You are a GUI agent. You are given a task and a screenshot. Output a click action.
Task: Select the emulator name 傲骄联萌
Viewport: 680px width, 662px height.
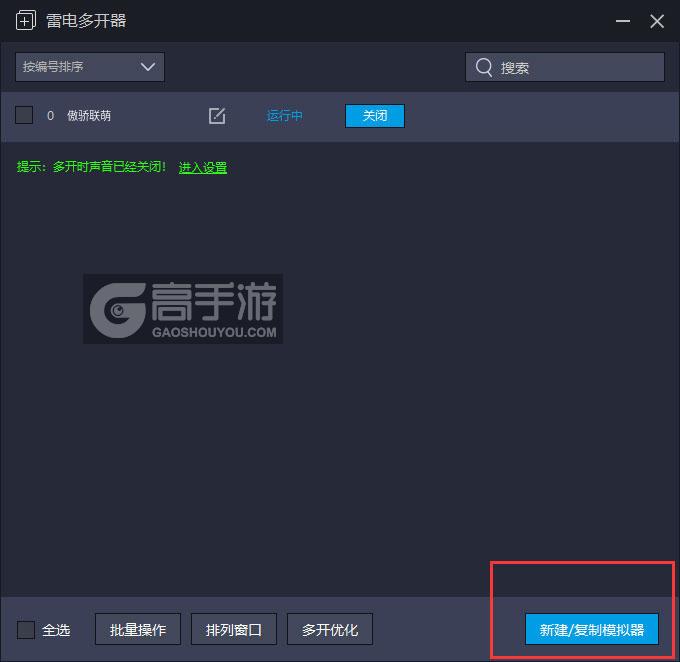point(89,116)
